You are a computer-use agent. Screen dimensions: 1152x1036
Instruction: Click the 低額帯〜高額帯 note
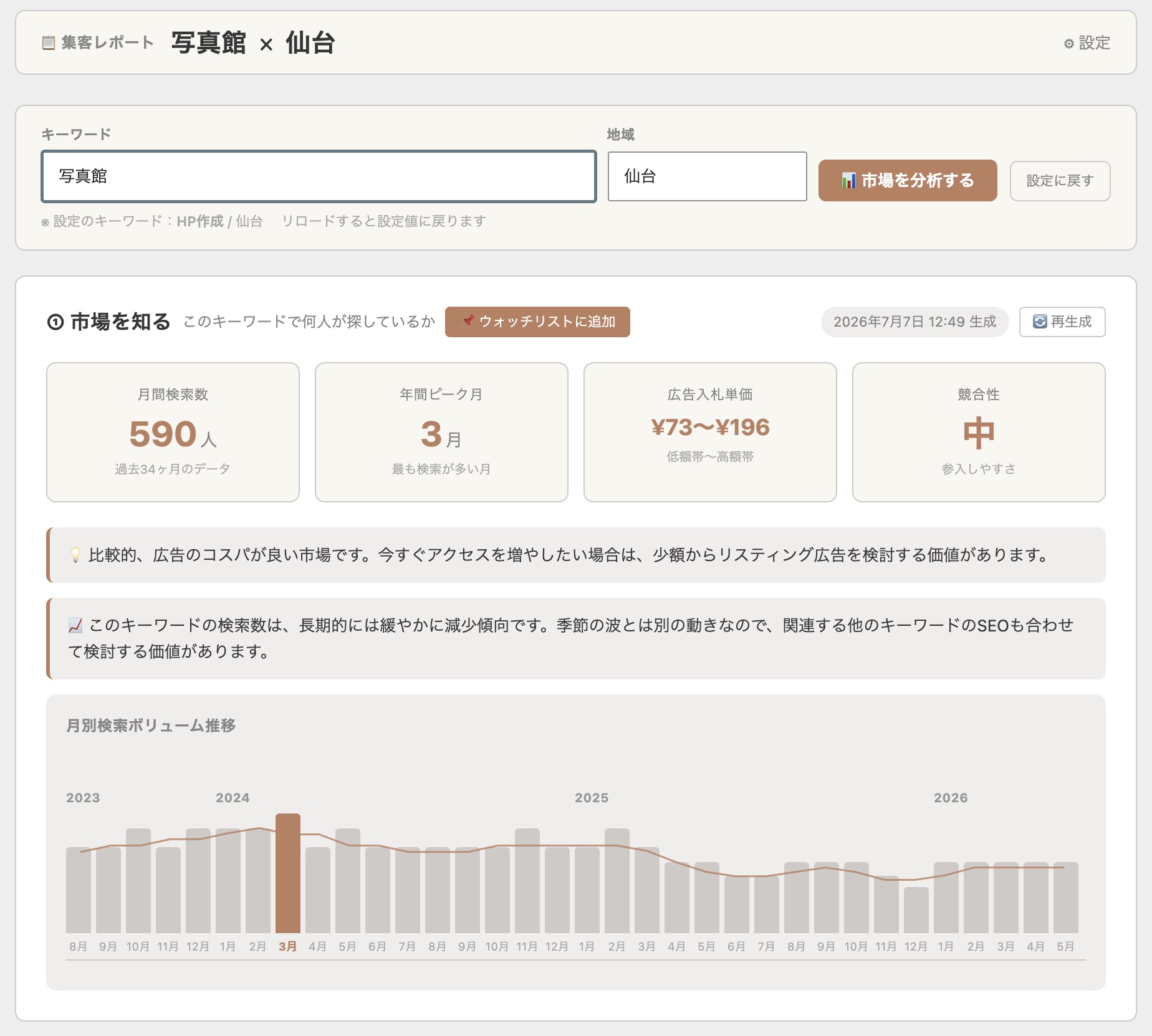click(x=710, y=456)
